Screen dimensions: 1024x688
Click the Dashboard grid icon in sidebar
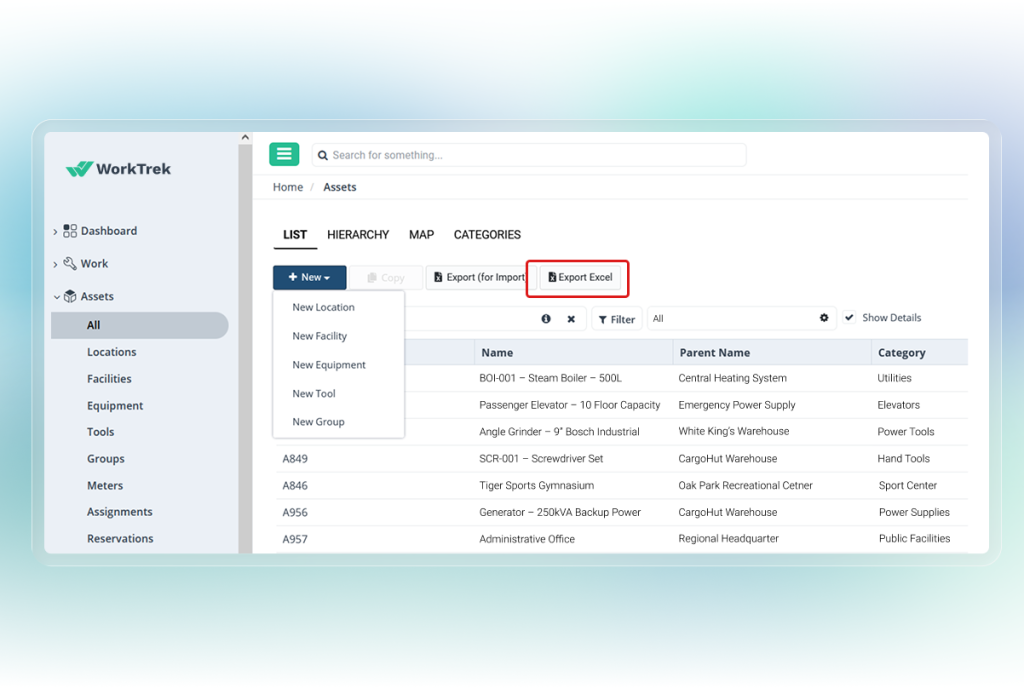coord(70,231)
